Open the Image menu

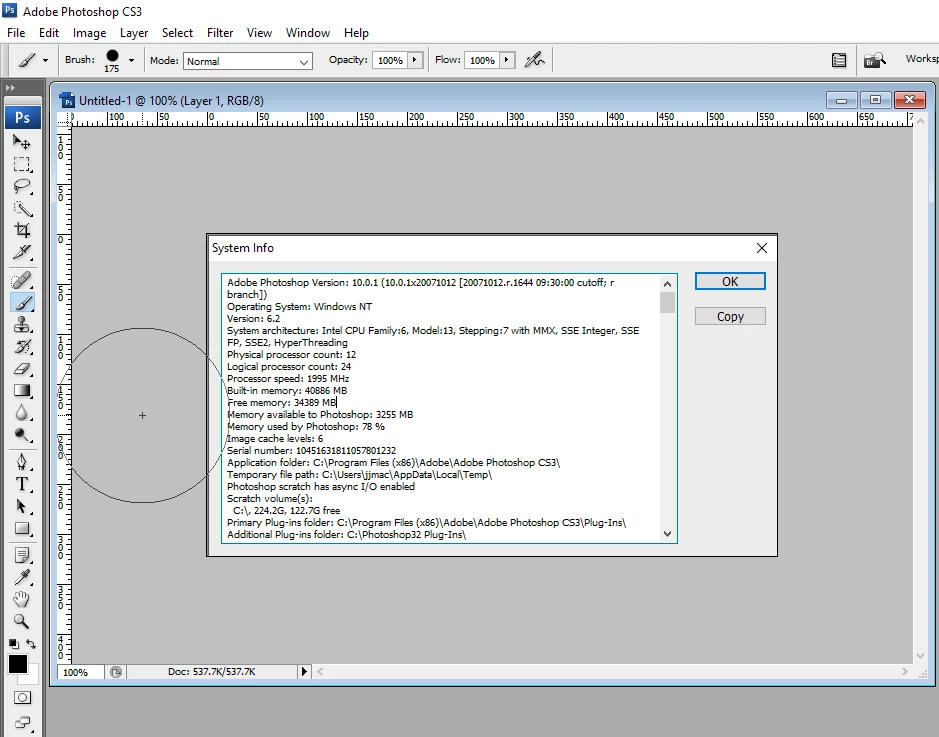pos(89,33)
